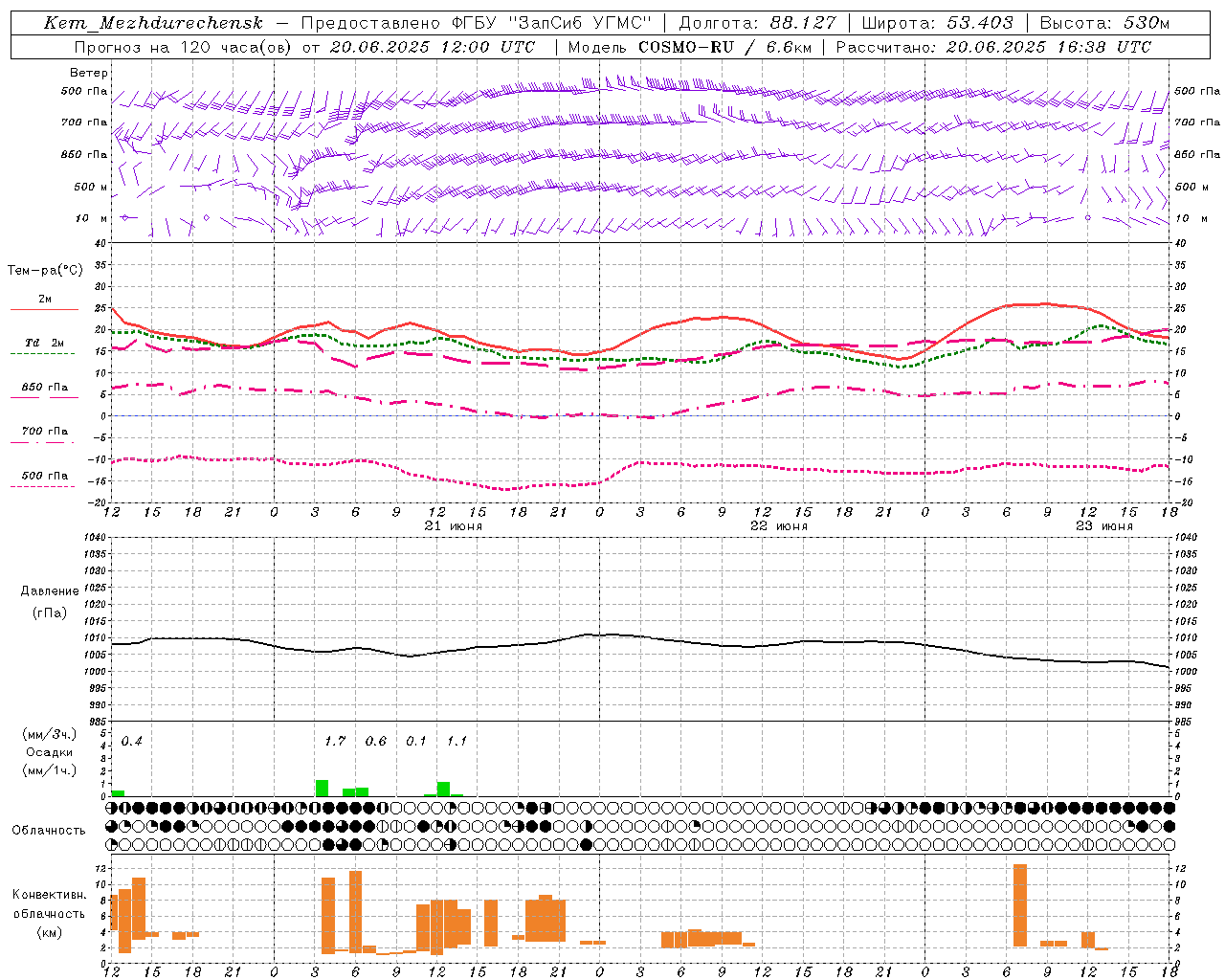Click the tallest orange convective bar on 23 июня
The image size is (1225, 980).
1020,905
